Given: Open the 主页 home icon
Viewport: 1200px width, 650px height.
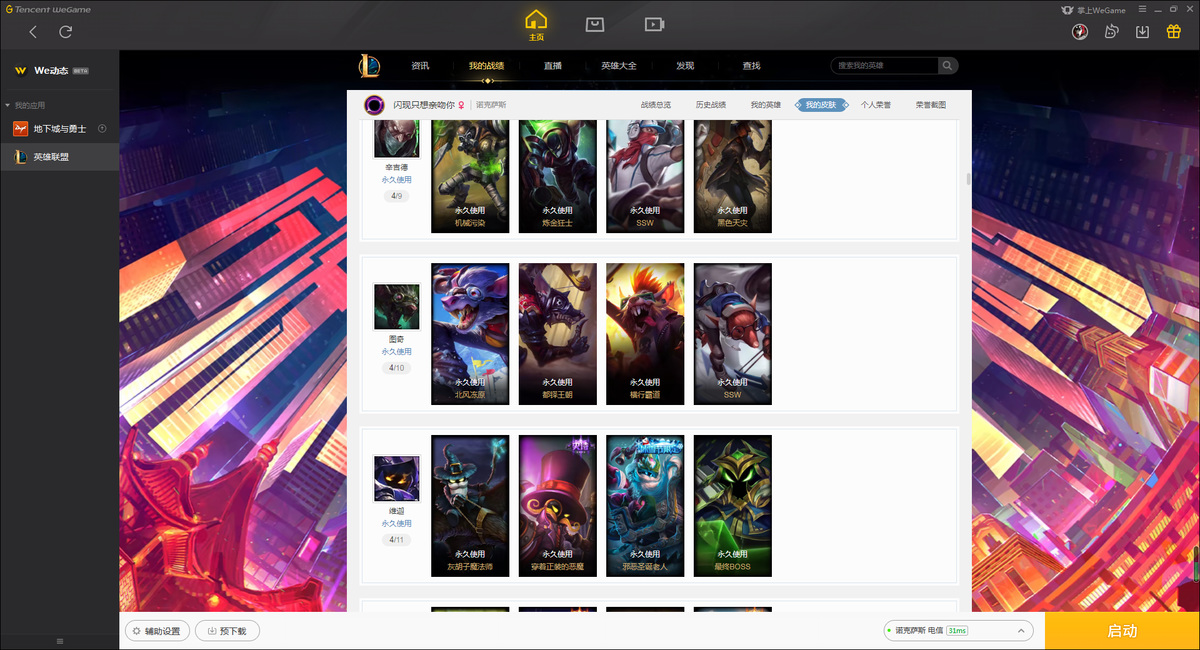Looking at the screenshot, I should pos(537,25).
